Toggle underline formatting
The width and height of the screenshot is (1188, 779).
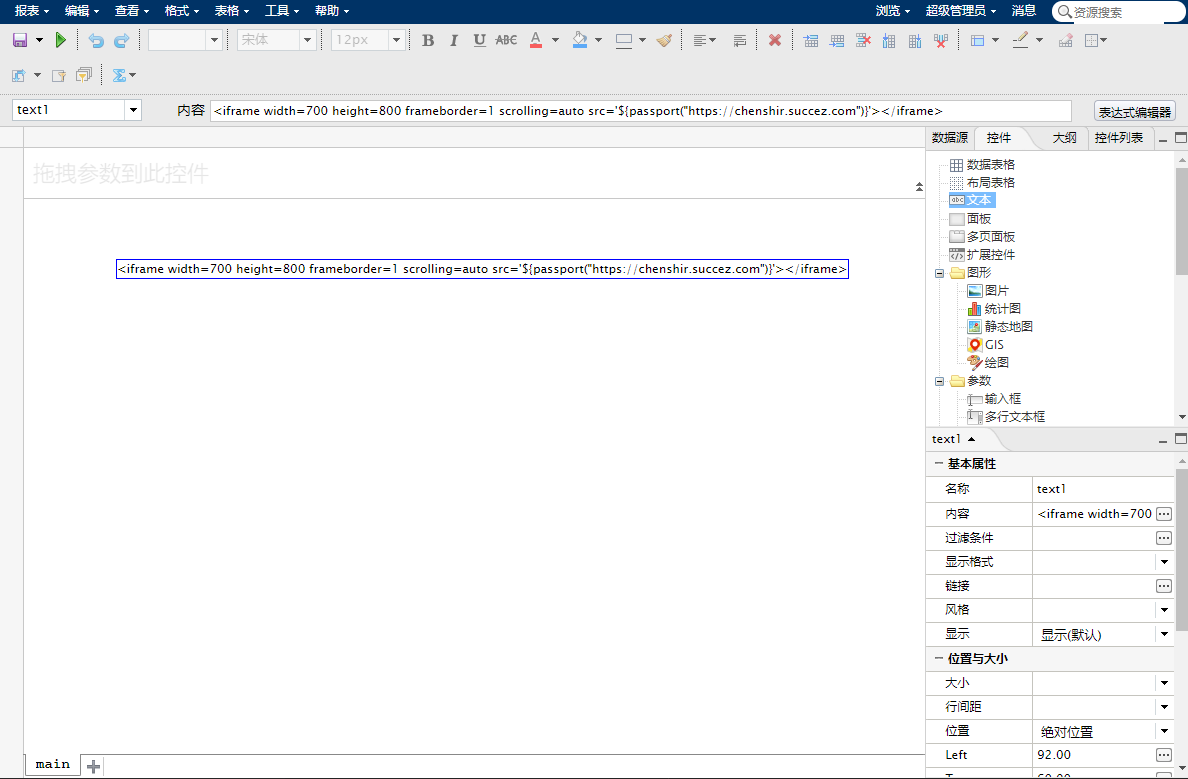click(x=479, y=40)
